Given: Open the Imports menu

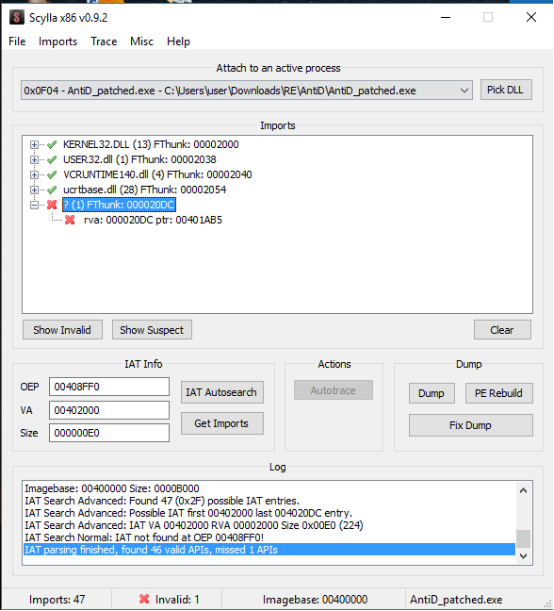Looking at the screenshot, I should (x=58, y=41).
